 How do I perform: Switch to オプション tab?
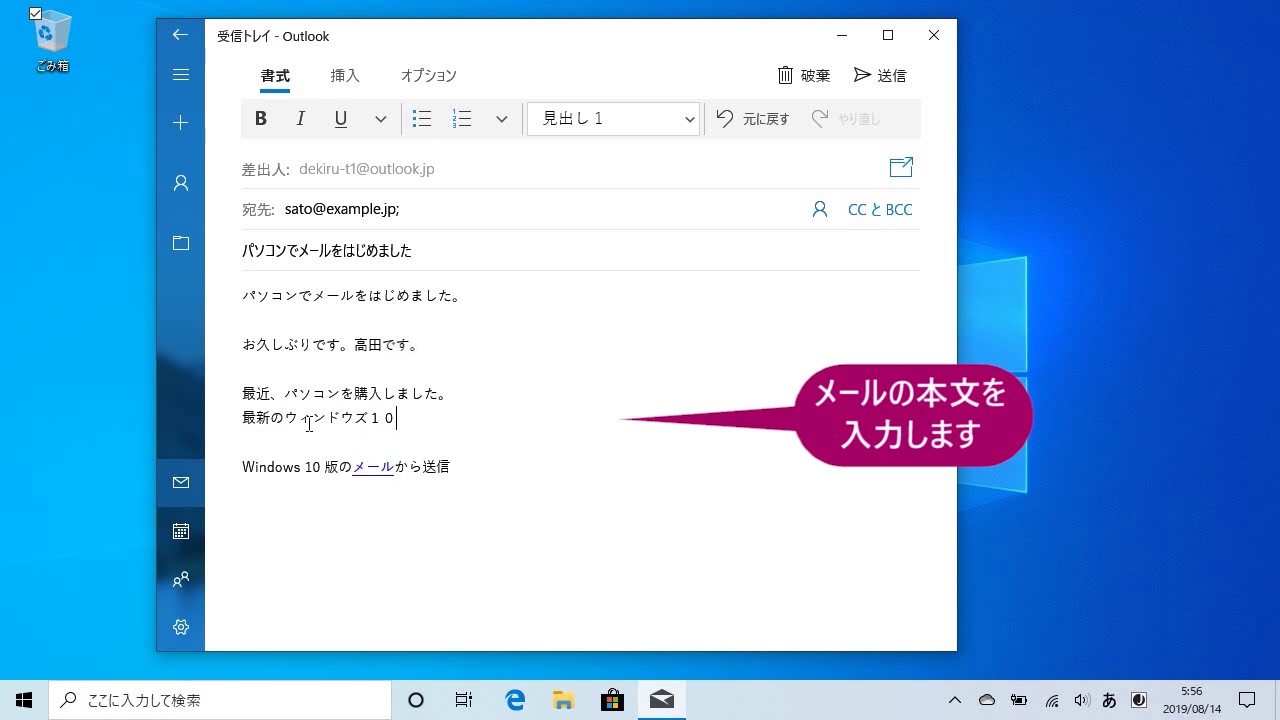tap(429, 76)
